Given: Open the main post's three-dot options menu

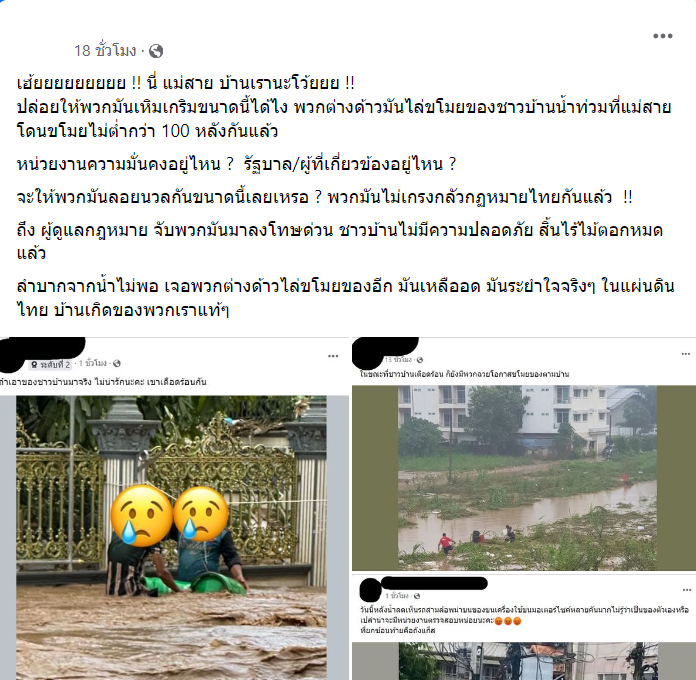Looking at the screenshot, I should [662, 36].
